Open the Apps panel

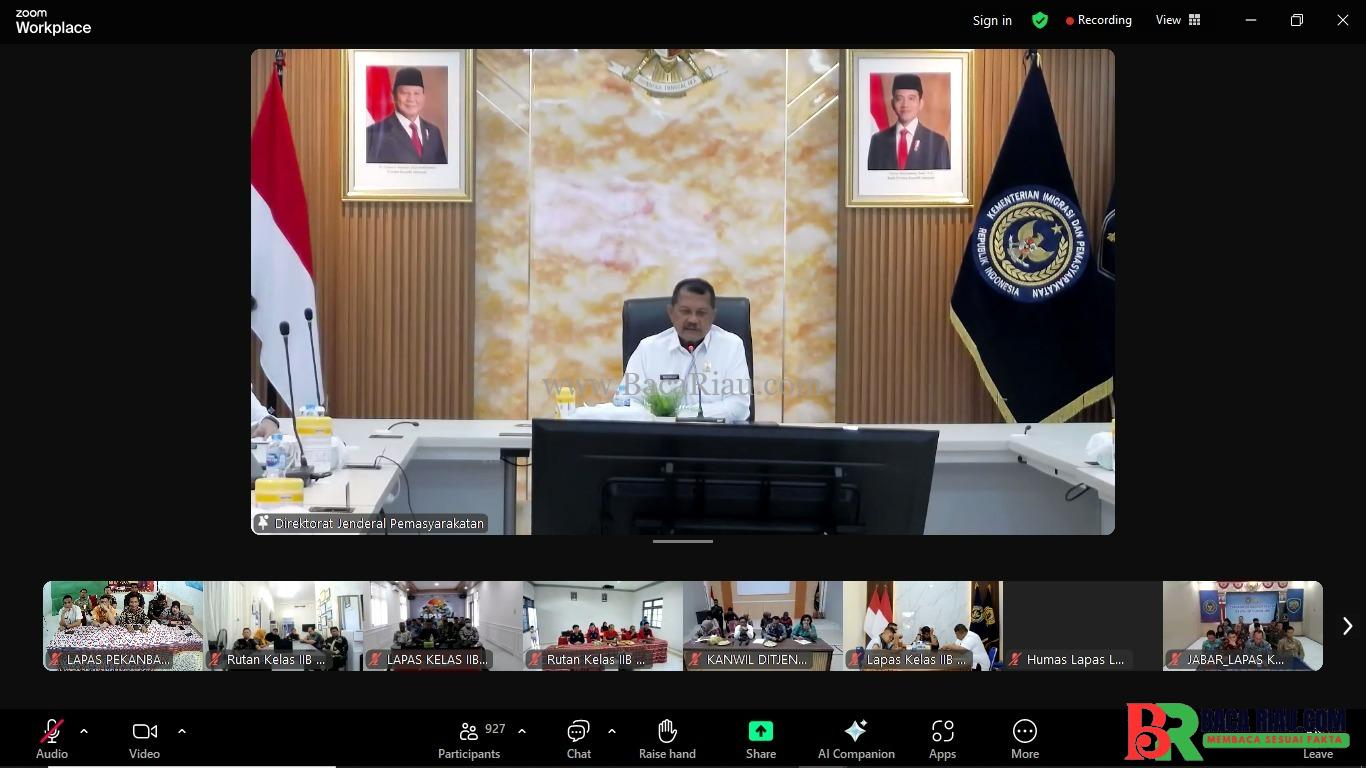coord(942,738)
